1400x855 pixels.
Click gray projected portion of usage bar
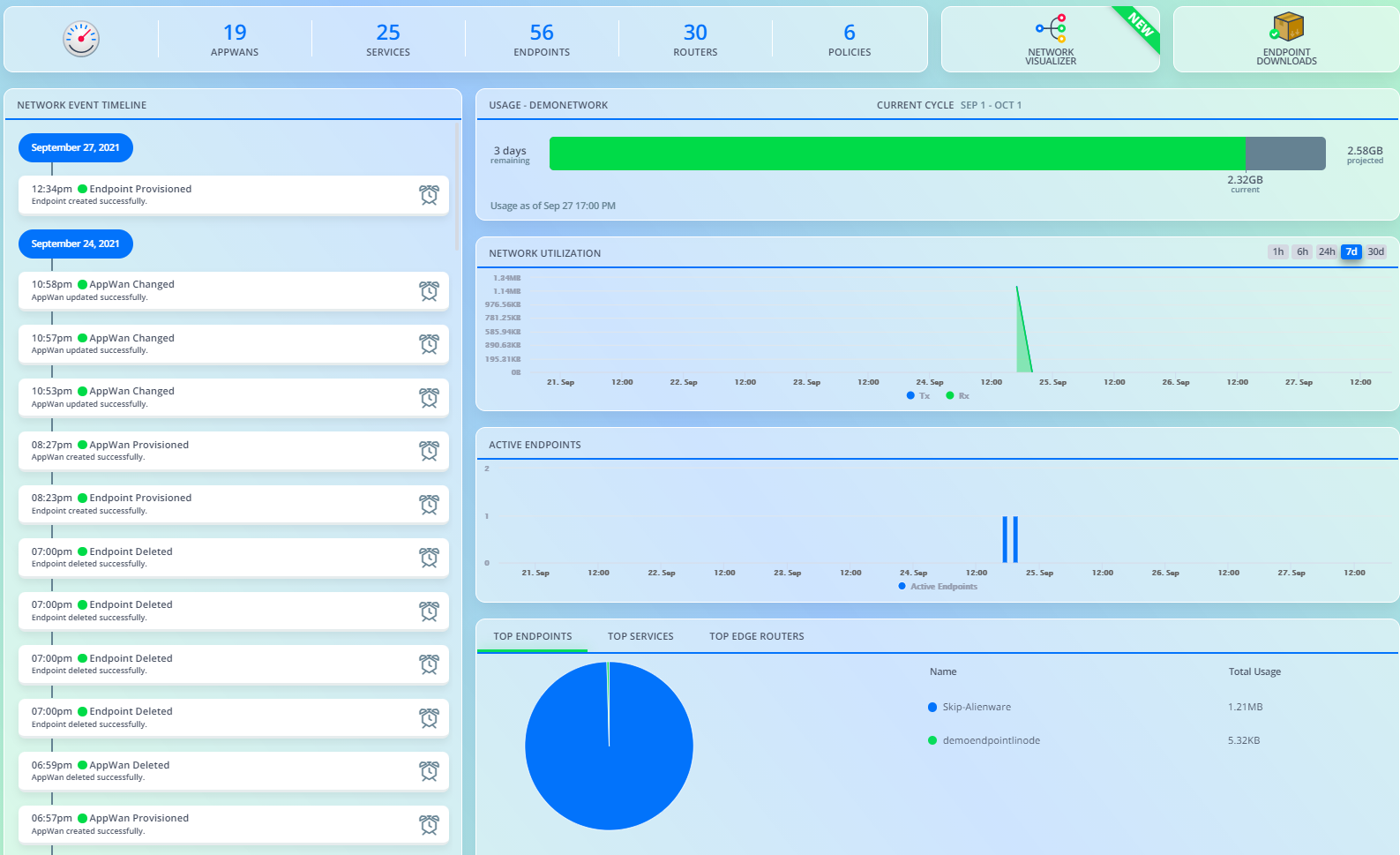pyautogui.click(x=1285, y=154)
